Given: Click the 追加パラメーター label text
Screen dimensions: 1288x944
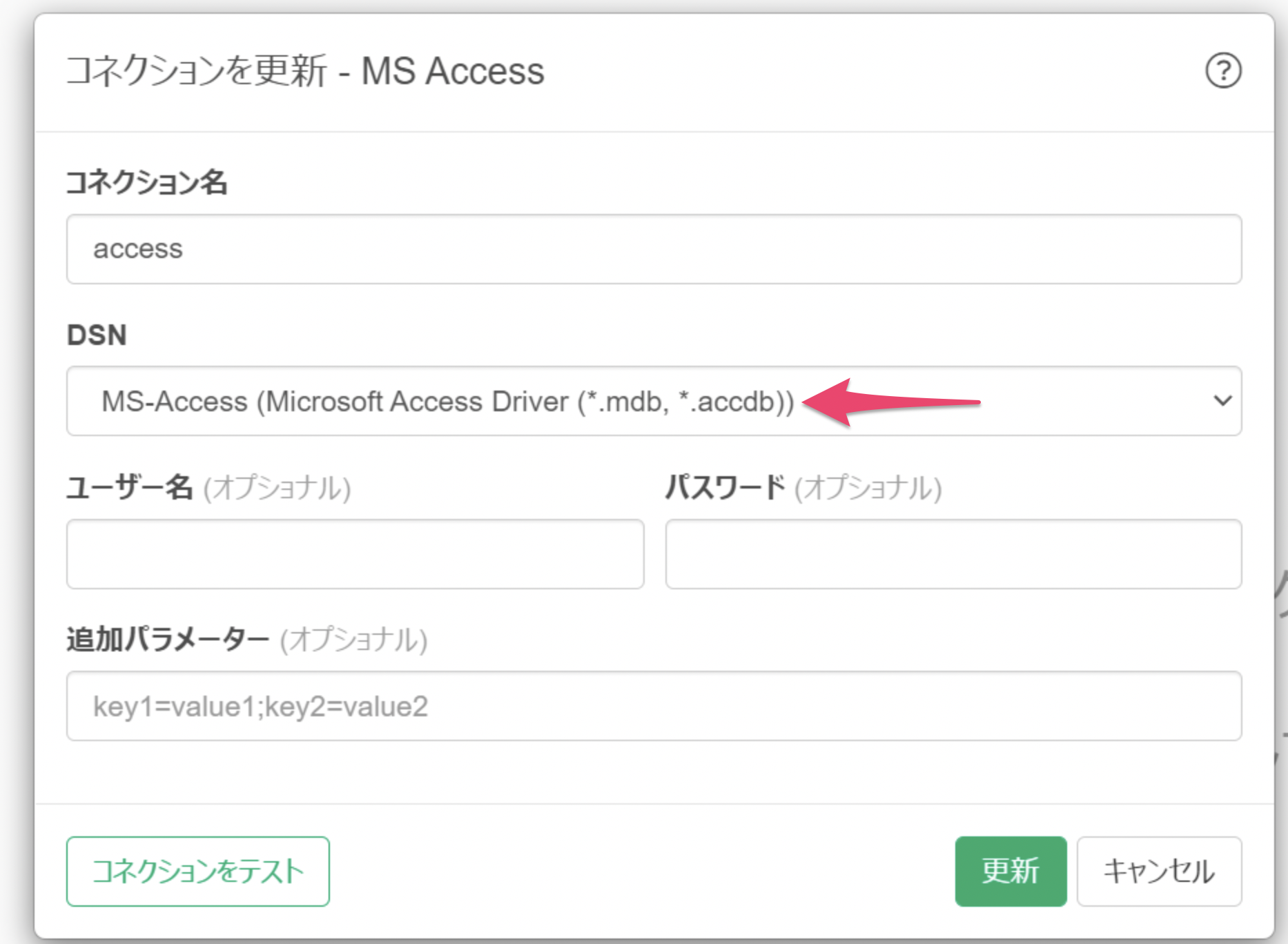Looking at the screenshot, I should 168,639.
